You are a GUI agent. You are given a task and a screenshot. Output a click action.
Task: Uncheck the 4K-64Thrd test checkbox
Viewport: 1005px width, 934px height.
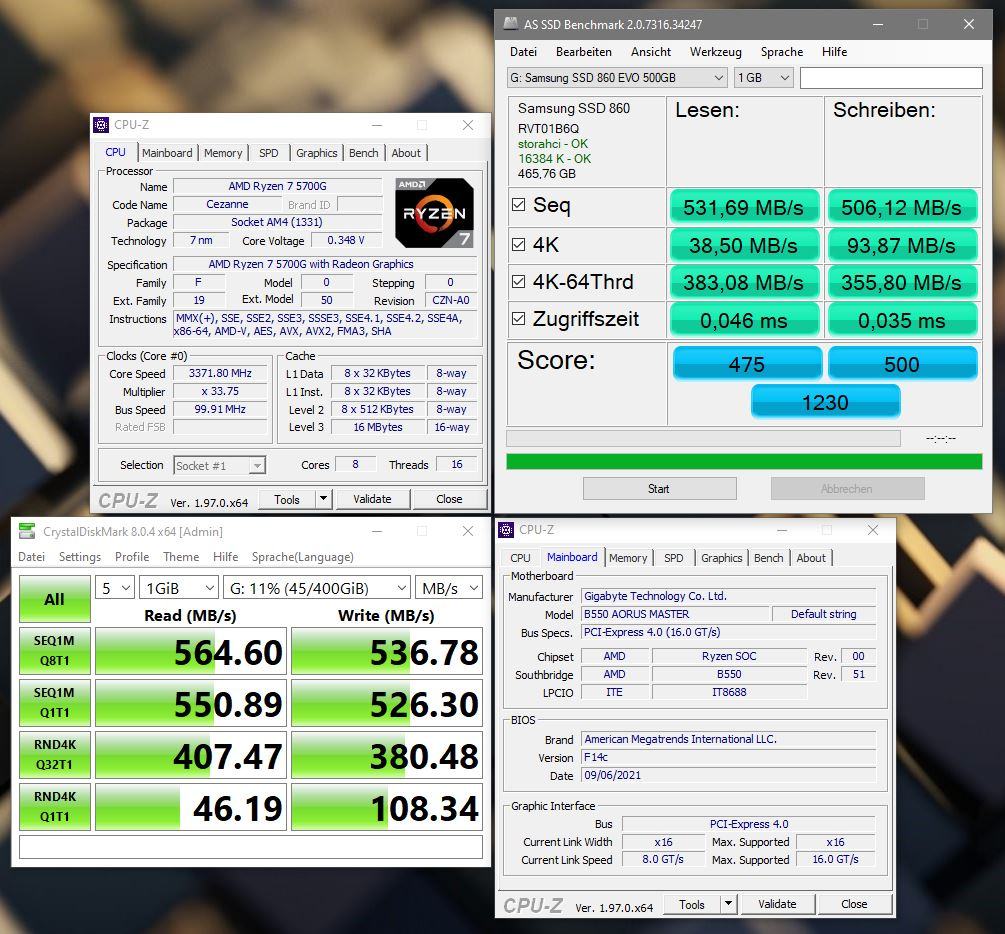[x=519, y=281]
